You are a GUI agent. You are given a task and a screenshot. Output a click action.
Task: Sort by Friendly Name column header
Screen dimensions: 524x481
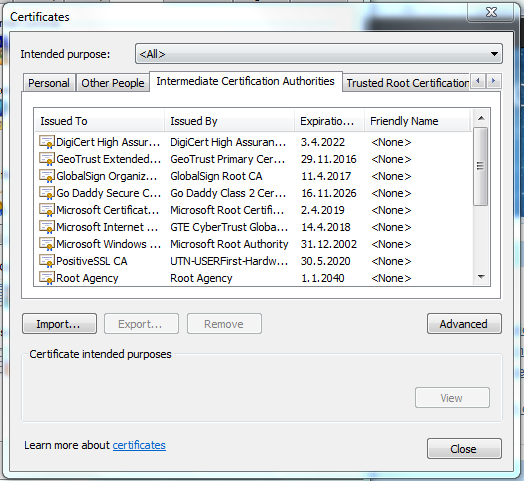pyautogui.click(x=417, y=121)
